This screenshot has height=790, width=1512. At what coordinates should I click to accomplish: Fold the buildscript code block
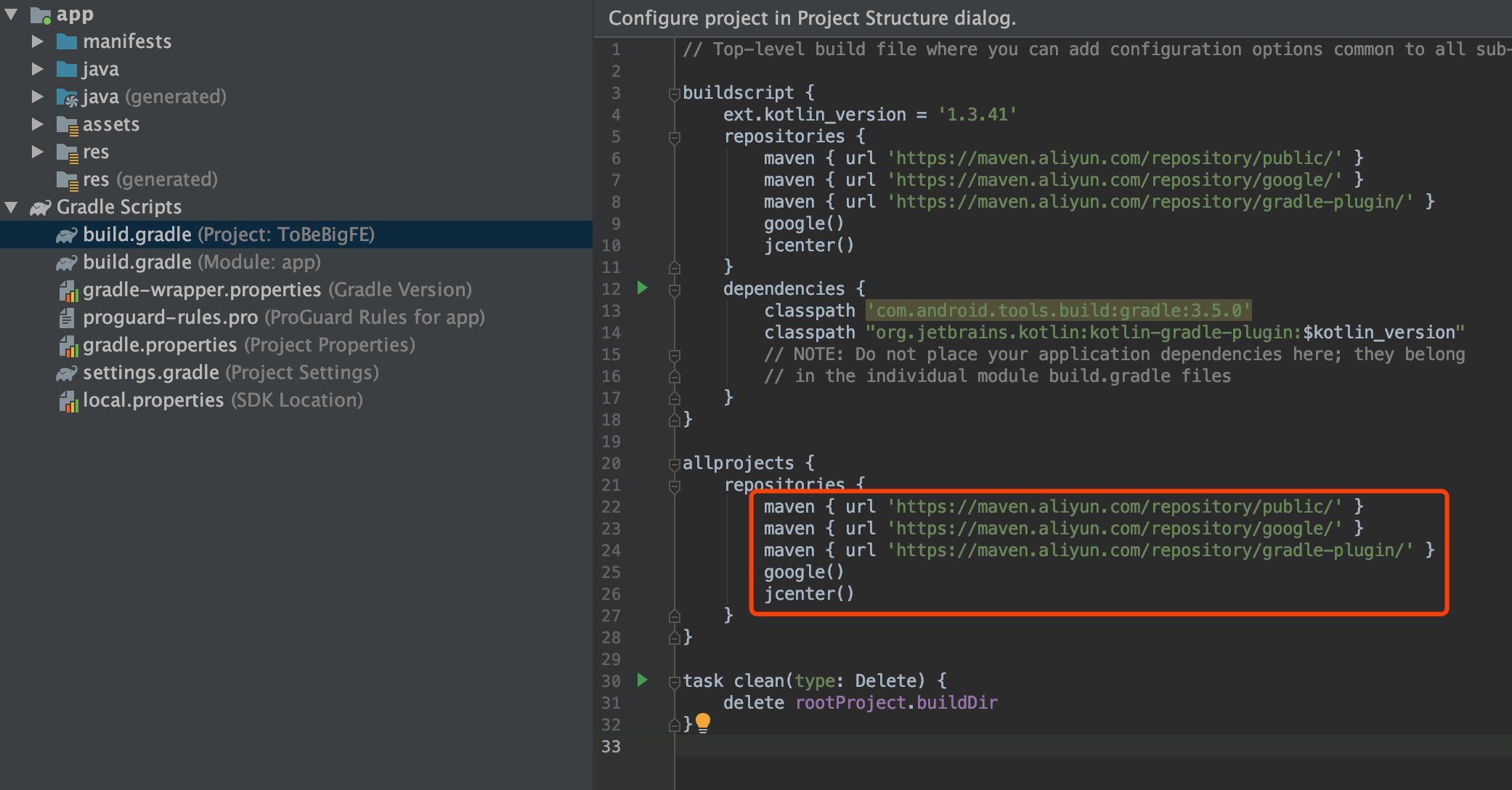pyautogui.click(x=673, y=93)
